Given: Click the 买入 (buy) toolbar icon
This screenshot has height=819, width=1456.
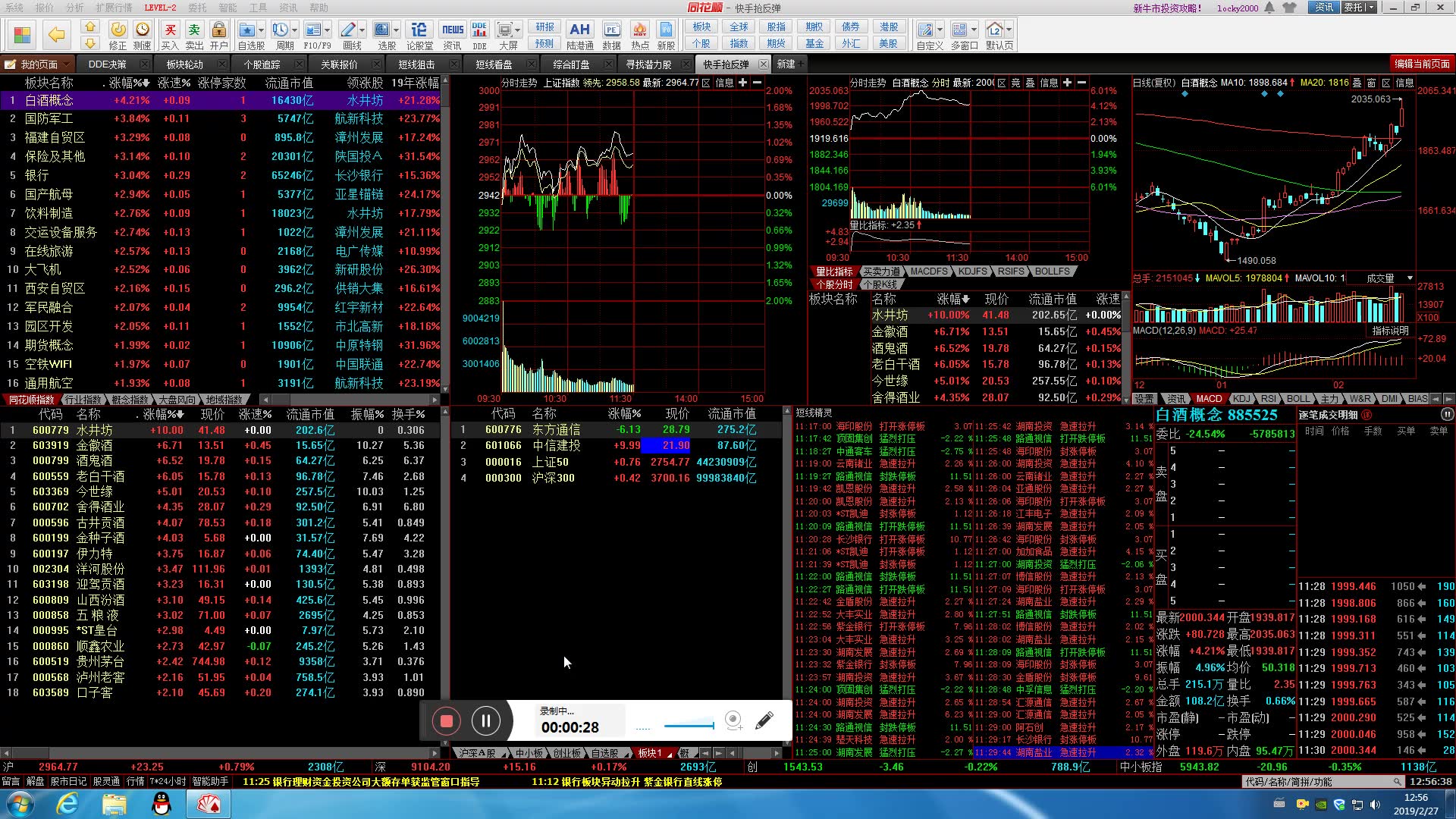Looking at the screenshot, I should pos(170,30).
